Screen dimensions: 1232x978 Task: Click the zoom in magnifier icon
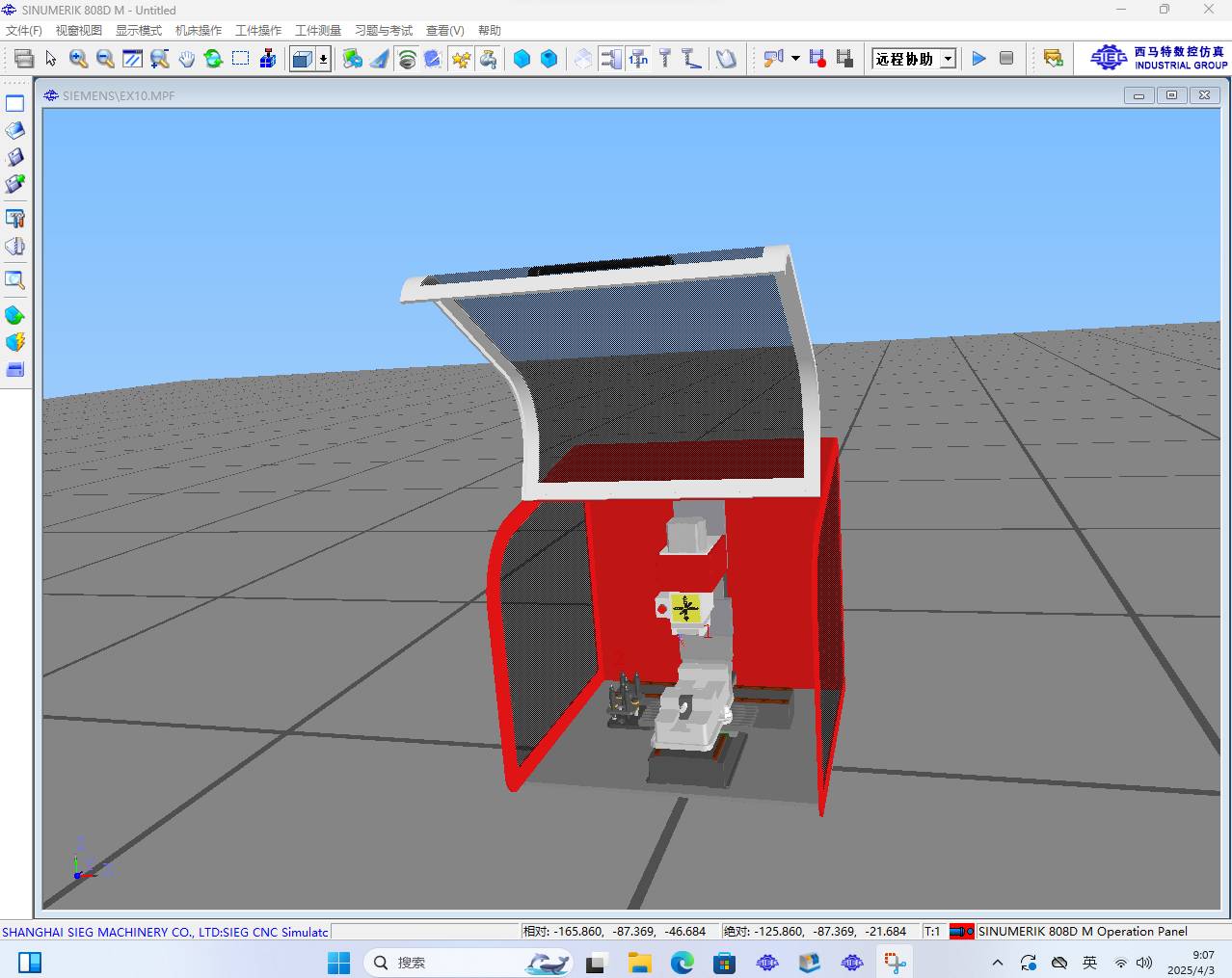78,59
